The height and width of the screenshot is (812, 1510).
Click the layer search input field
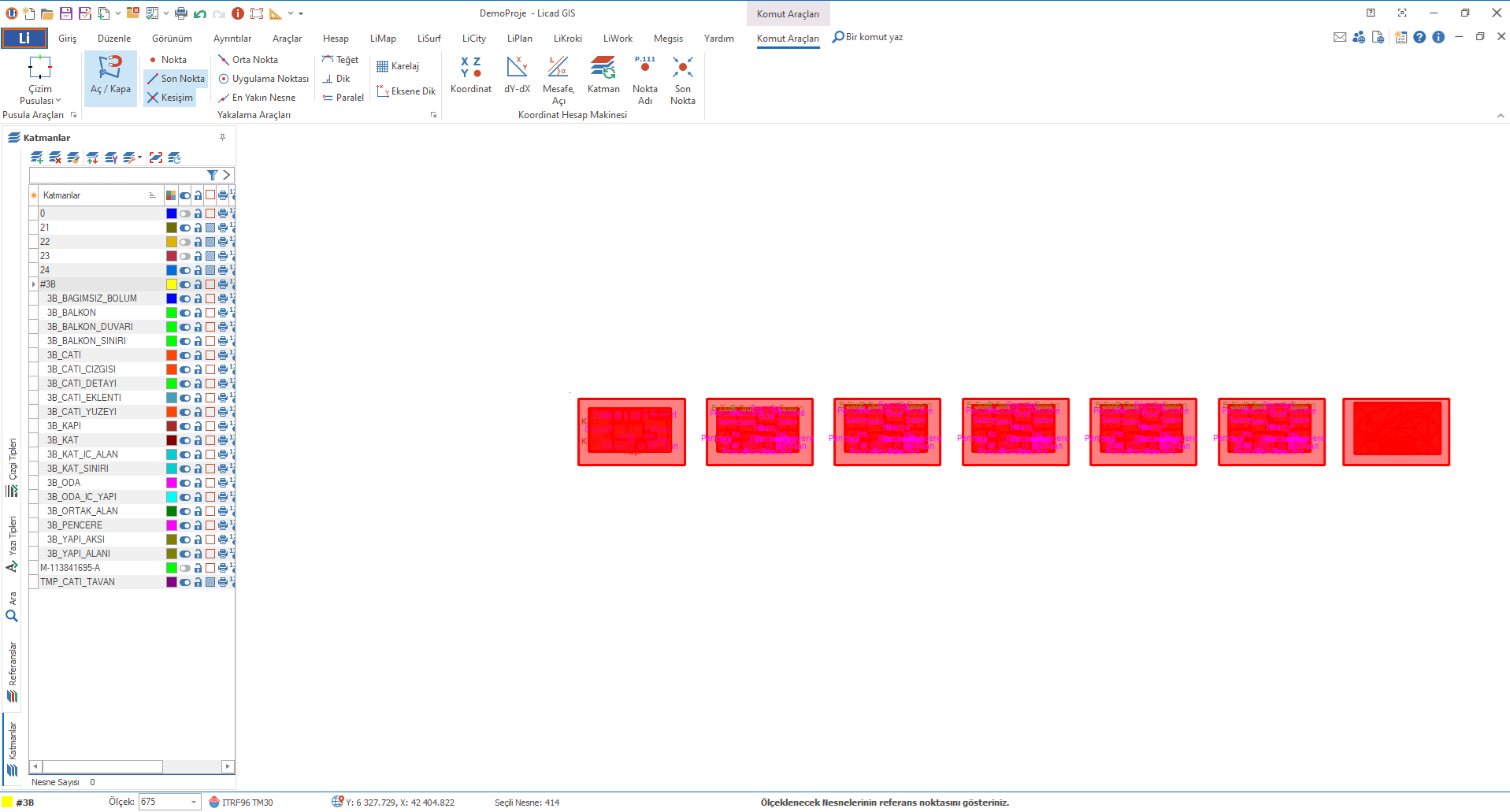[x=117, y=175]
